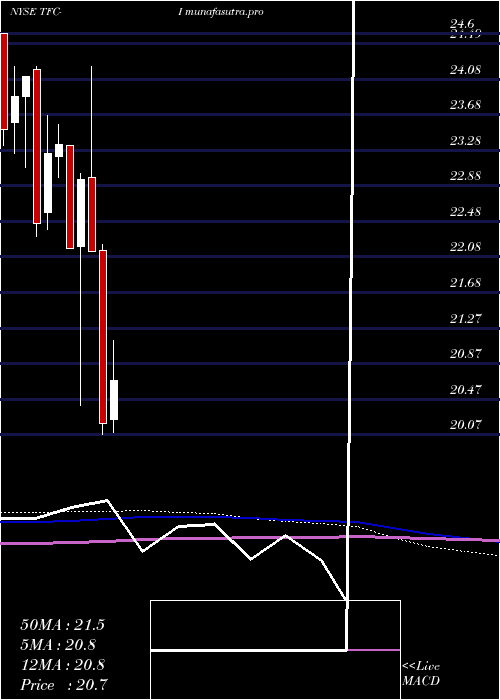Image resolution: width=500 pixels, height=700 pixels.
Task: Select the 22.48 price axis label
Action: 465,212
